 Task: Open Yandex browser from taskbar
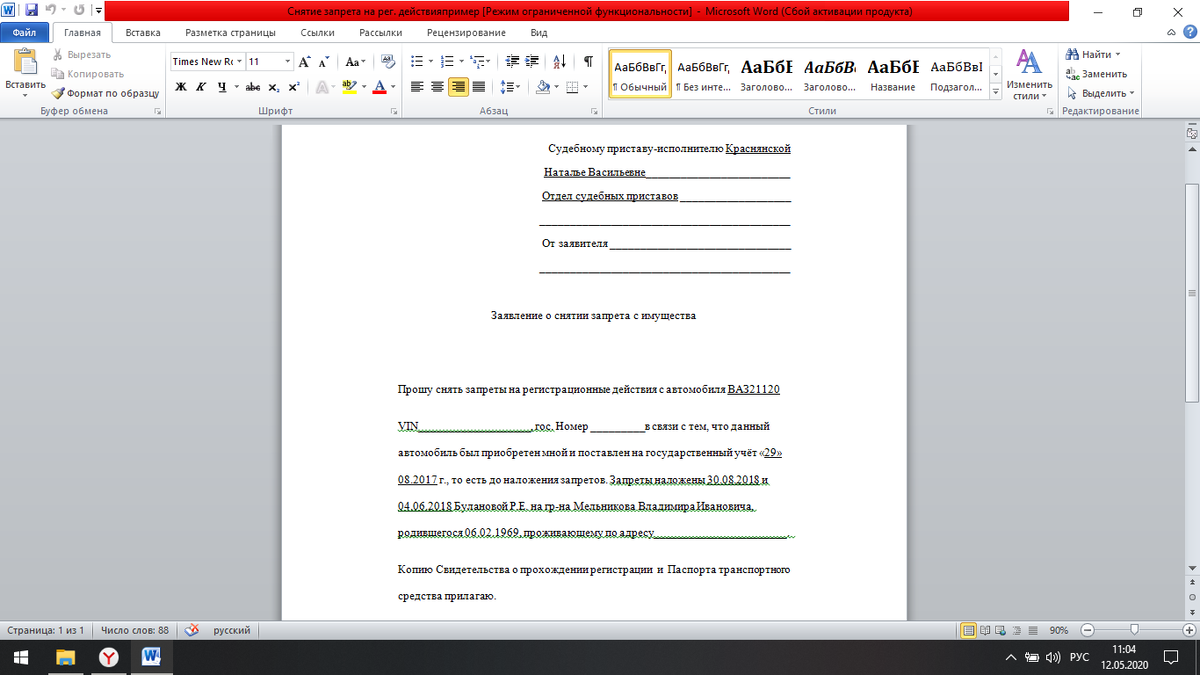click(108, 657)
